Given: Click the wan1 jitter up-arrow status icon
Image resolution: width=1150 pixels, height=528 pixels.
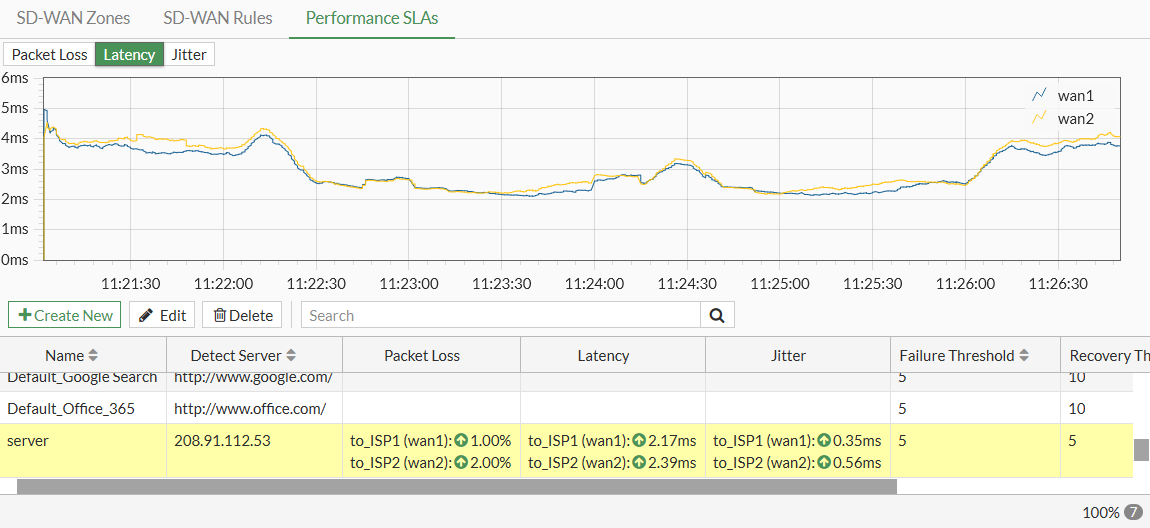Looking at the screenshot, I should [x=824, y=440].
